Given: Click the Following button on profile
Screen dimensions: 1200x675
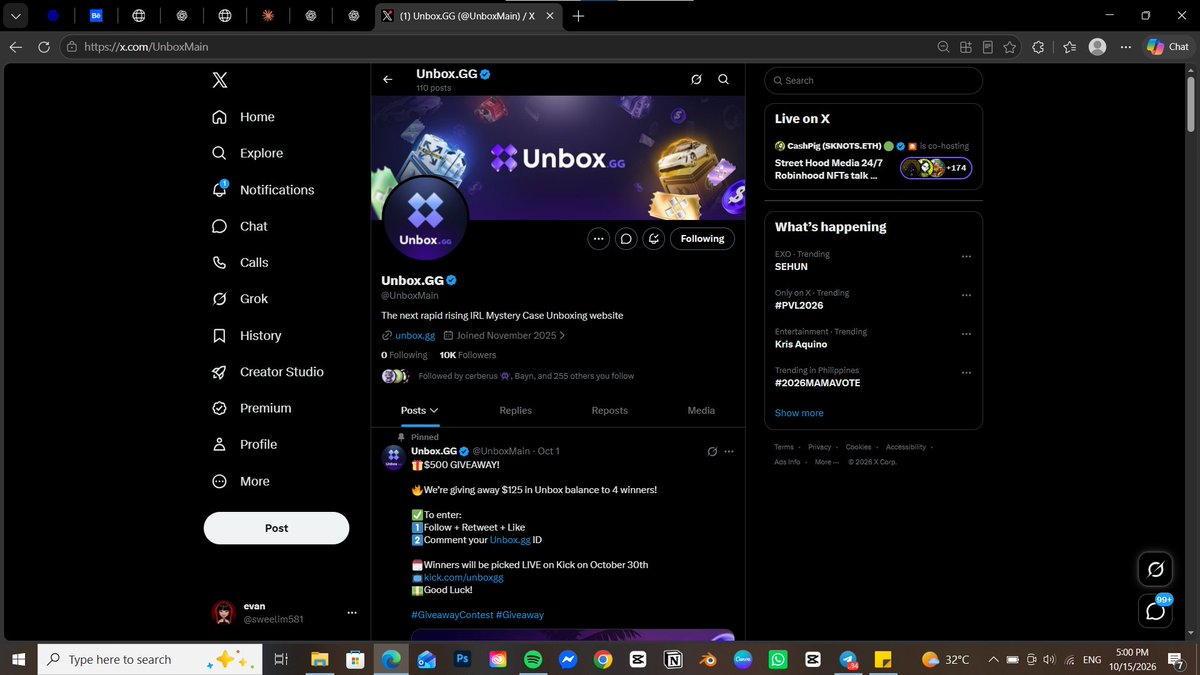Looking at the screenshot, I should [702, 239].
